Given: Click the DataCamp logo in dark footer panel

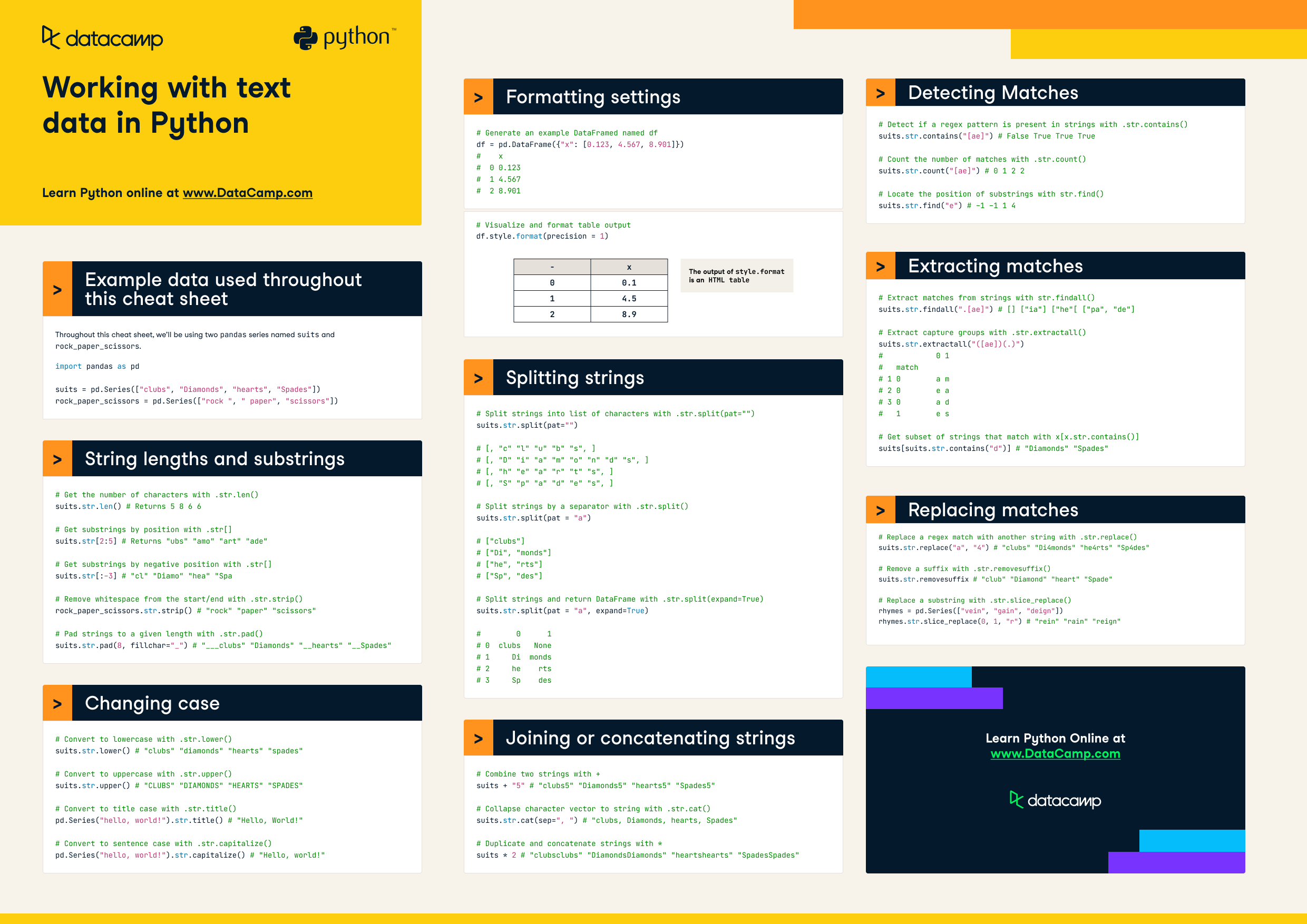Looking at the screenshot, I should pyautogui.click(x=1055, y=800).
